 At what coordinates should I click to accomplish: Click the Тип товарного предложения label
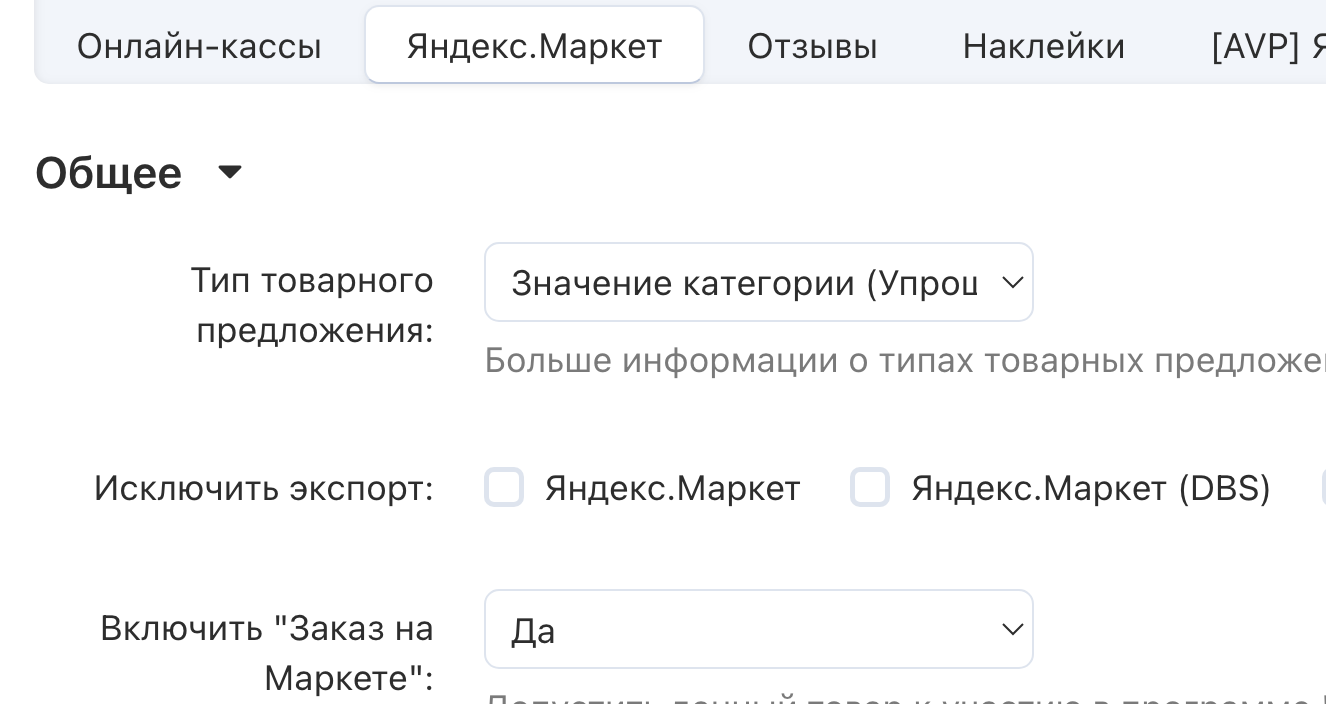(x=313, y=305)
